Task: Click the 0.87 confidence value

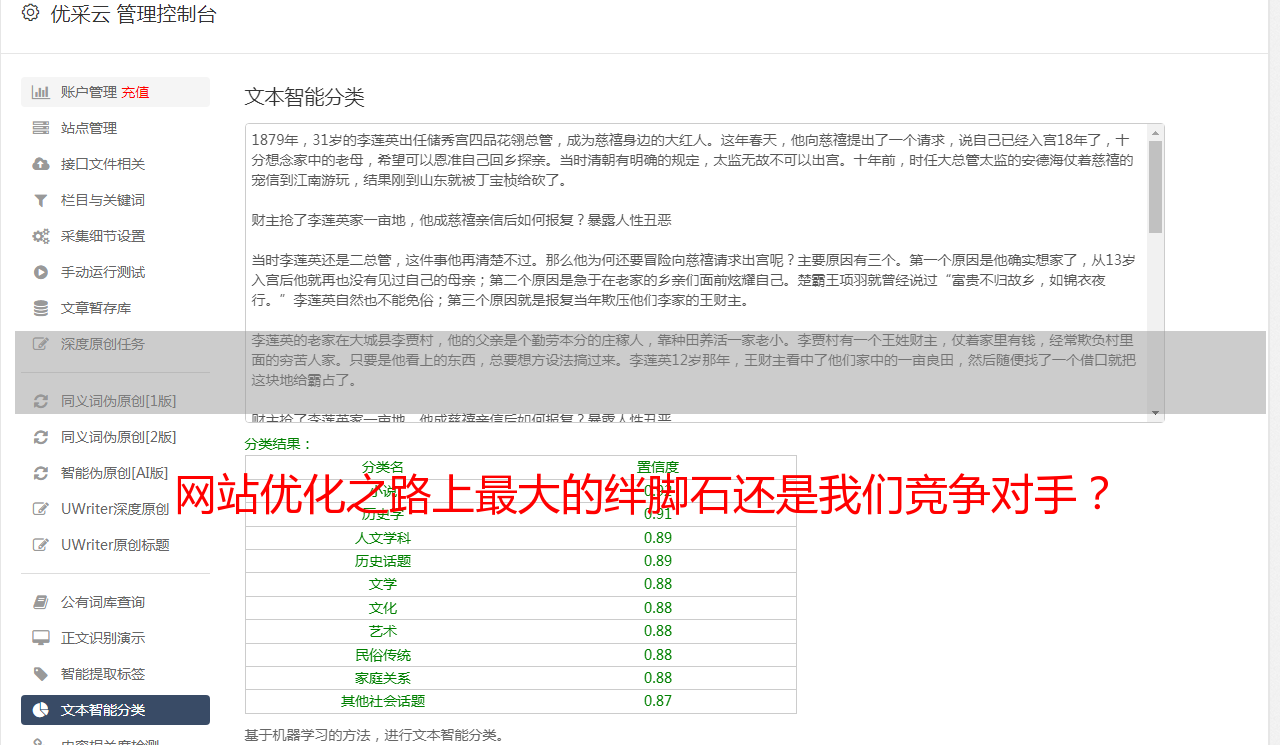Action: coord(658,701)
